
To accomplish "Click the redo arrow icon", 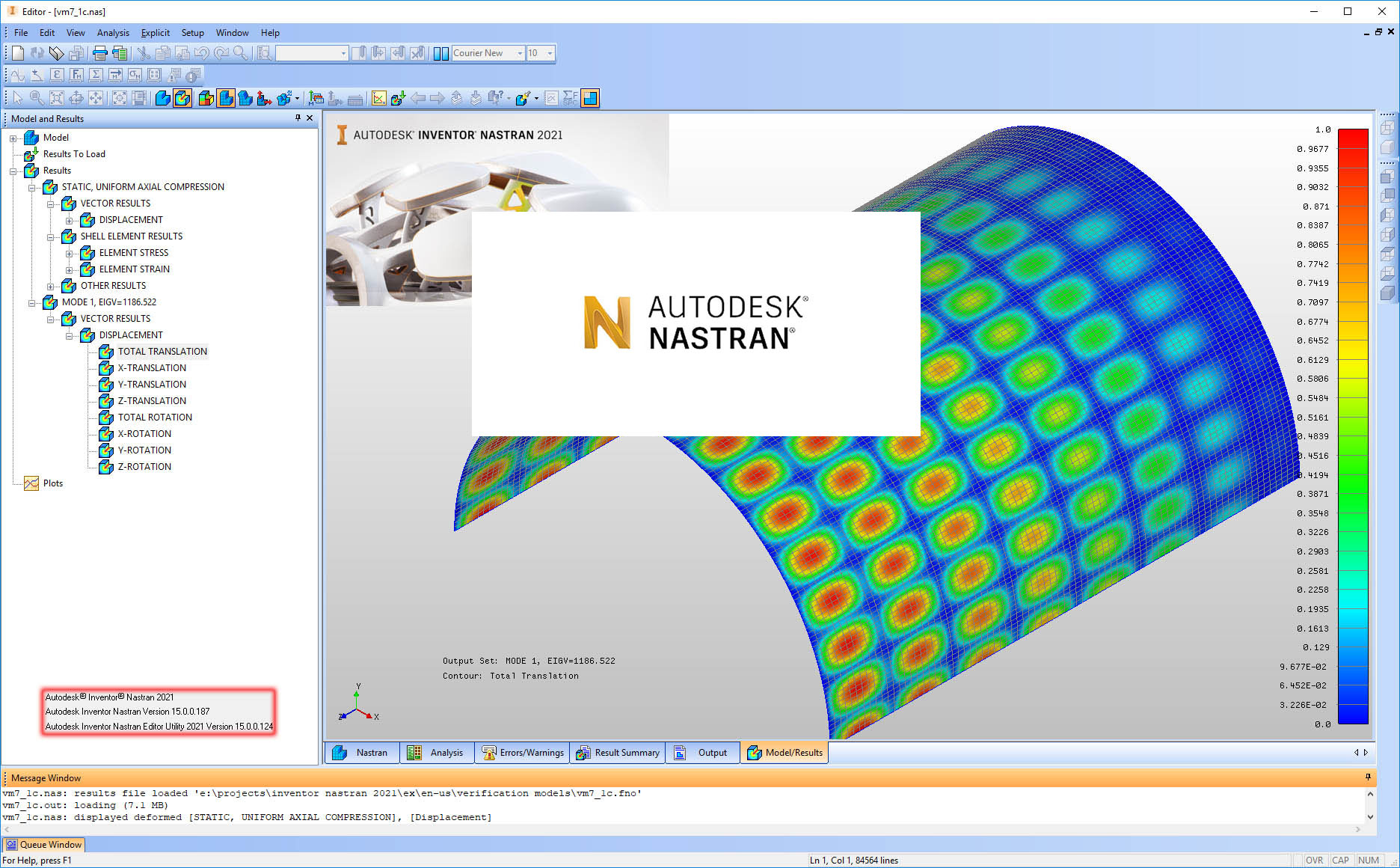I will tap(221, 53).
